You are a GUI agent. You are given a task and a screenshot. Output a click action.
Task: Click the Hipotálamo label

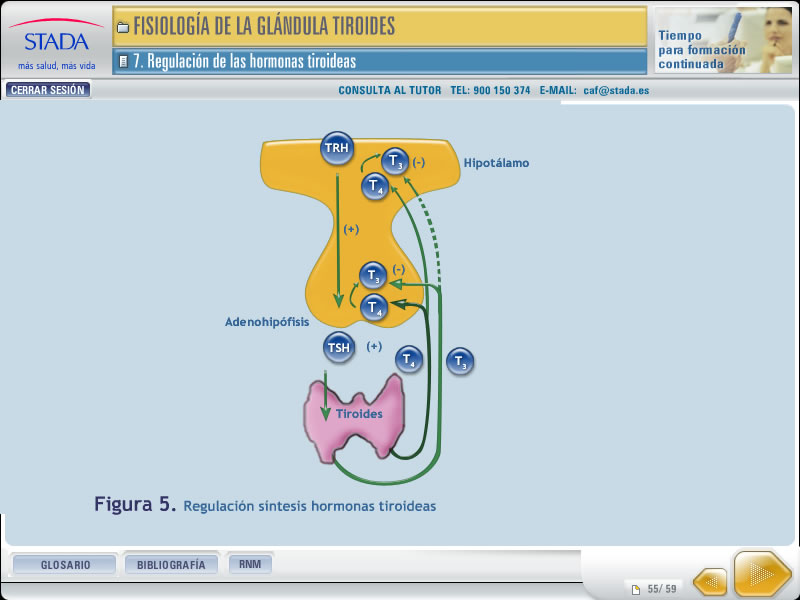496,163
